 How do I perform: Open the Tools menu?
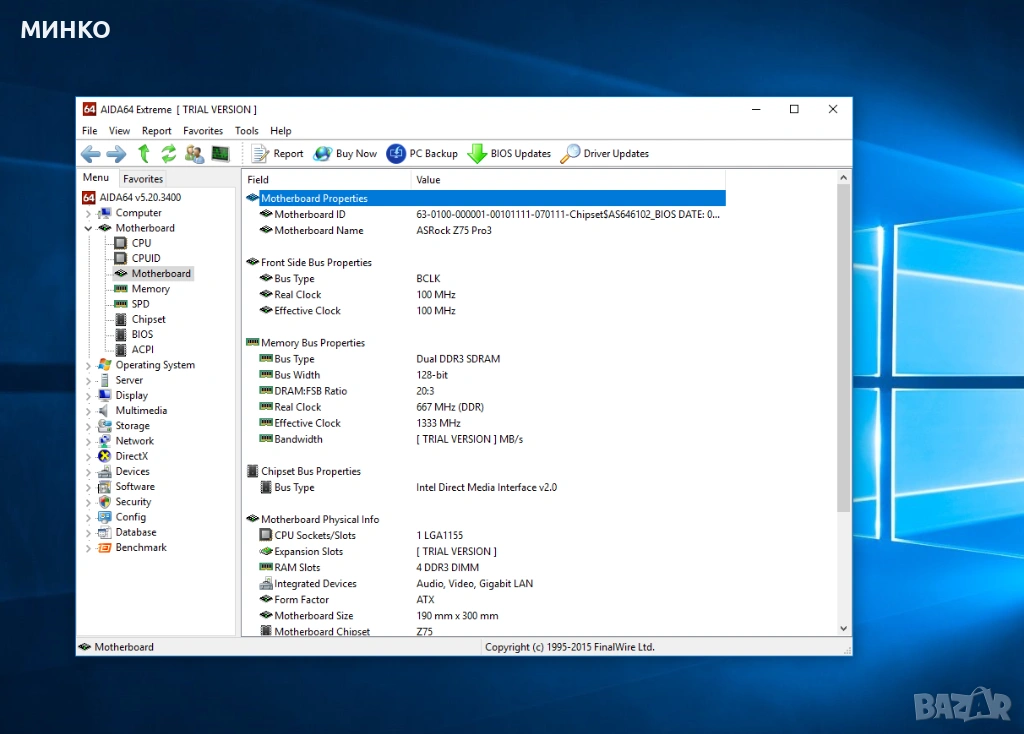coord(246,131)
